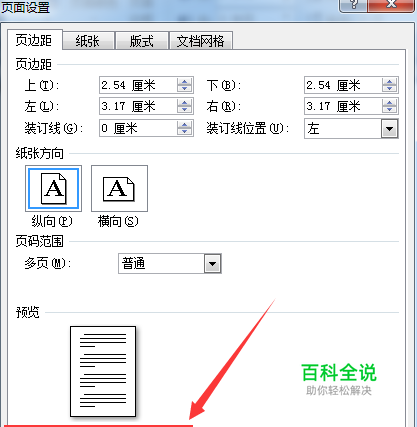Screen dimensions: 417x427
Task: Increase the left margin 左 value
Action: (x=184, y=103)
